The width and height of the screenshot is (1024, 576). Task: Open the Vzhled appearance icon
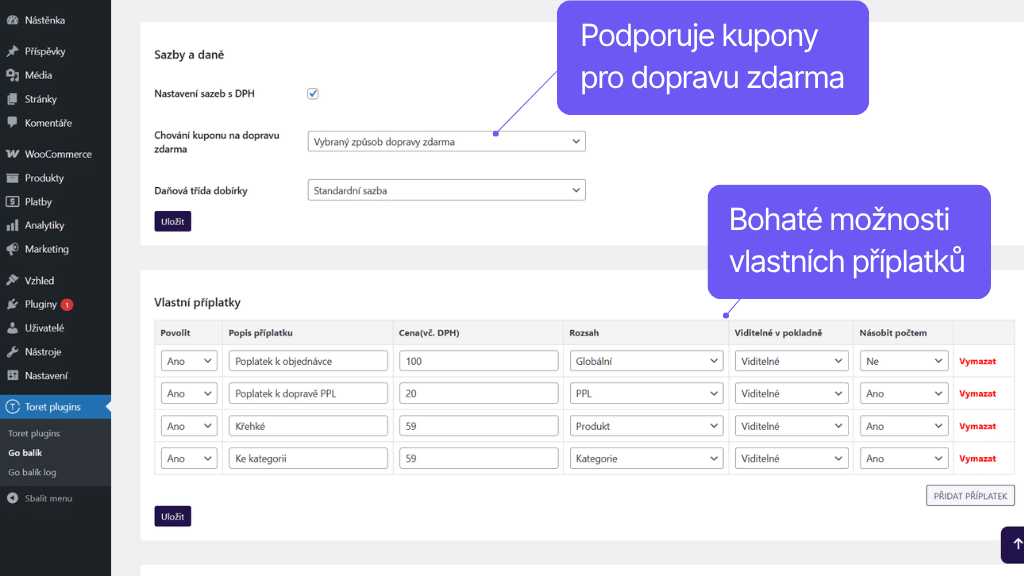(13, 280)
